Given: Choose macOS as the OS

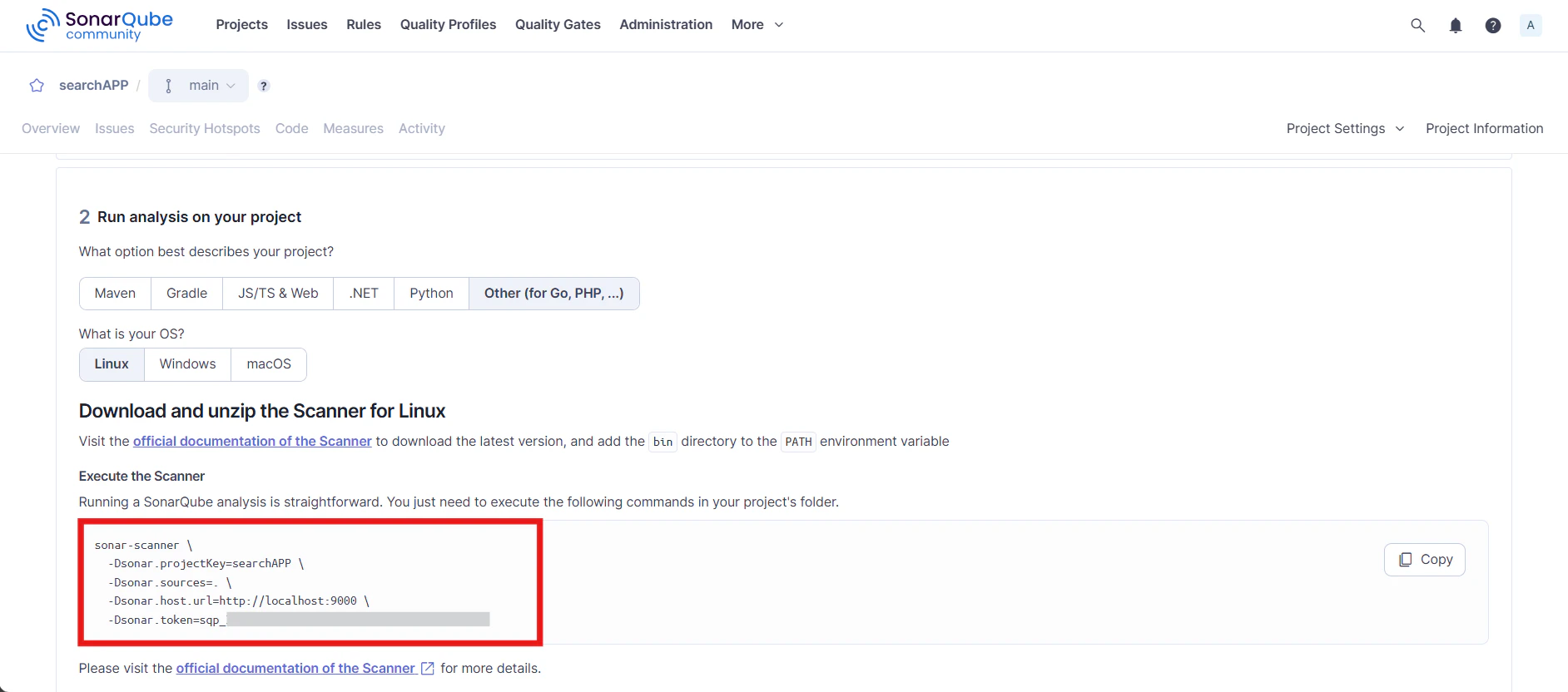Looking at the screenshot, I should tap(269, 364).
